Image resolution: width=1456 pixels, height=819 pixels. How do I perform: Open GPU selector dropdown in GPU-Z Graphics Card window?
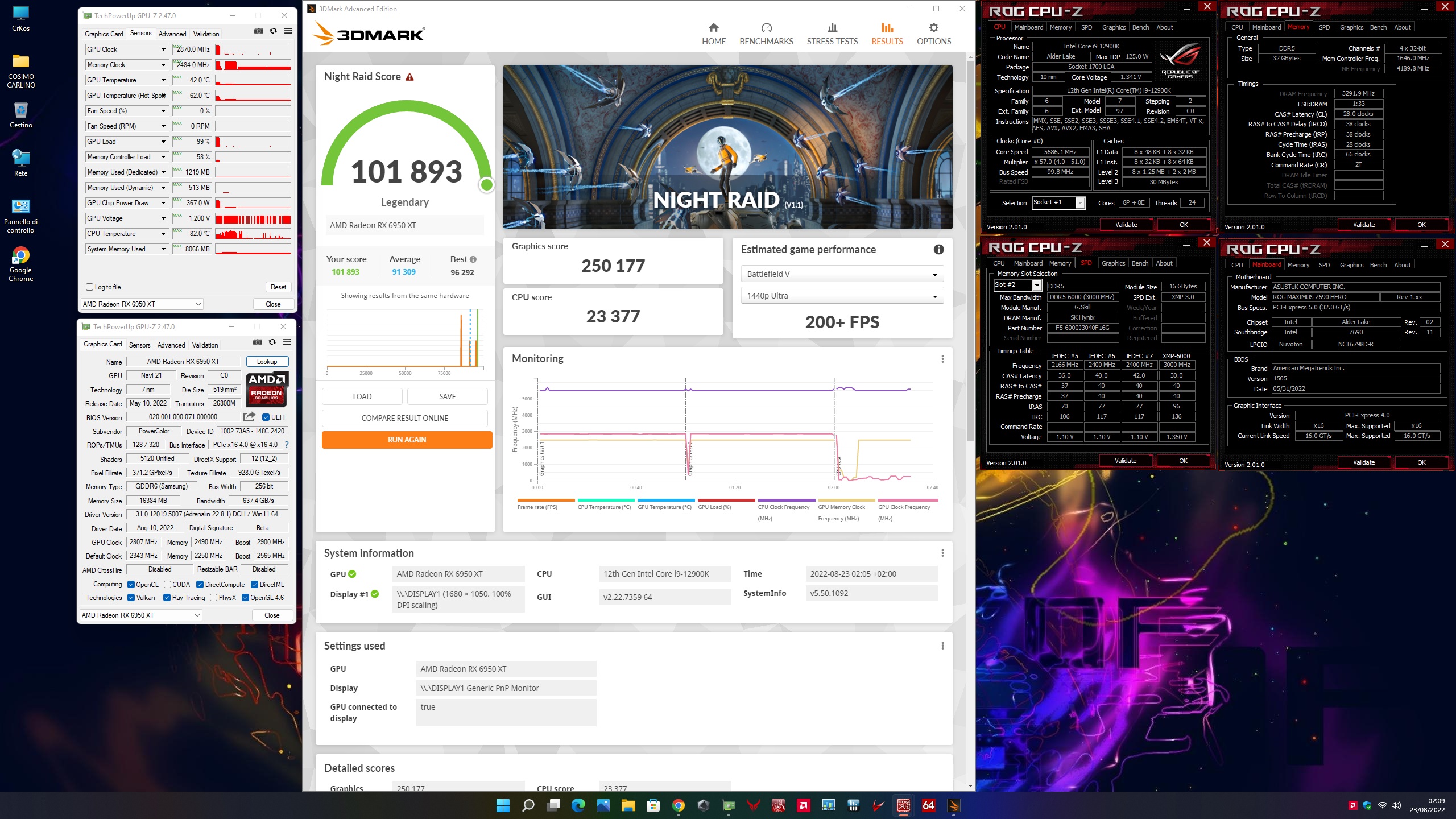tap(140, 615)
